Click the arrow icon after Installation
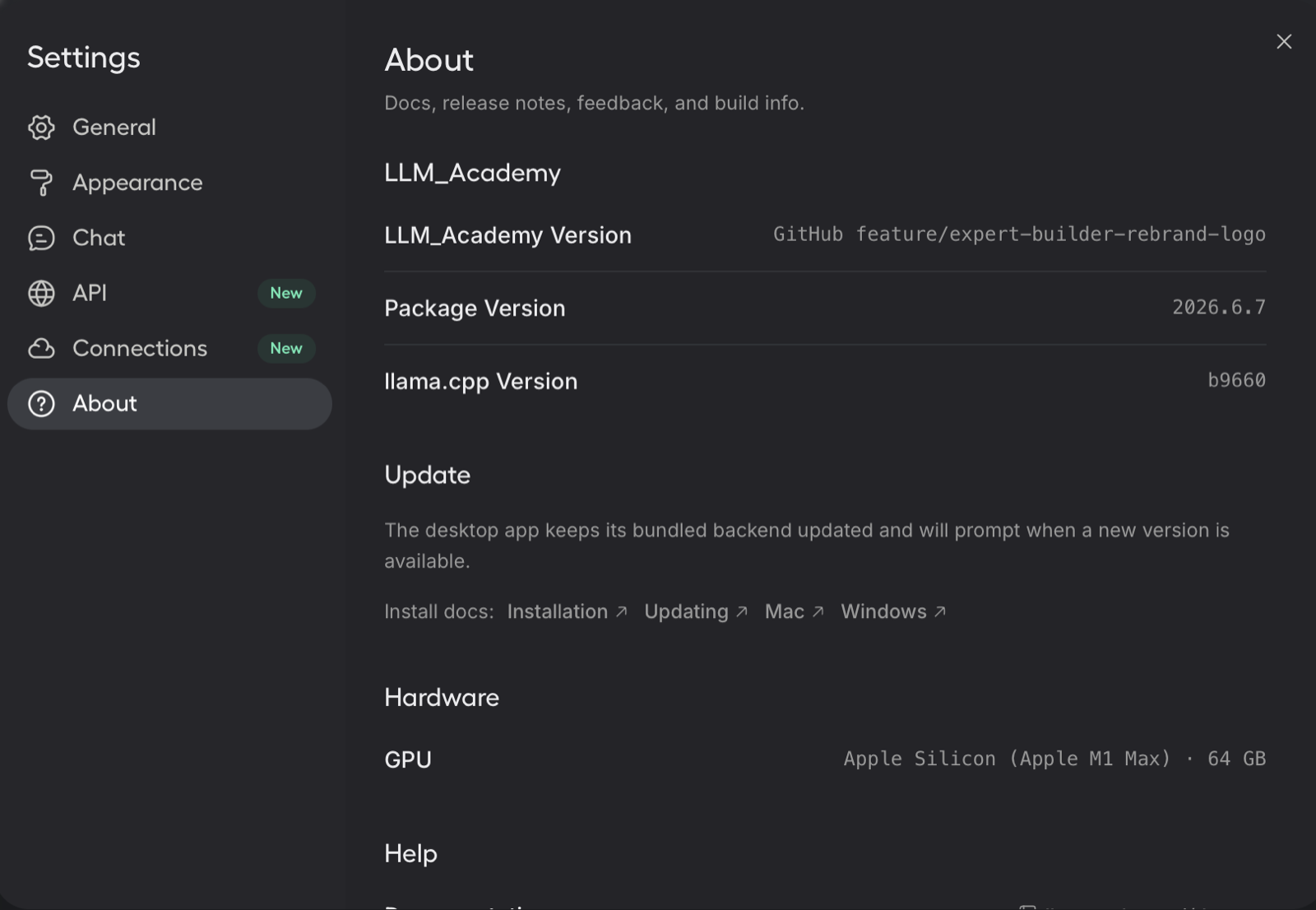 click(621, 611)
